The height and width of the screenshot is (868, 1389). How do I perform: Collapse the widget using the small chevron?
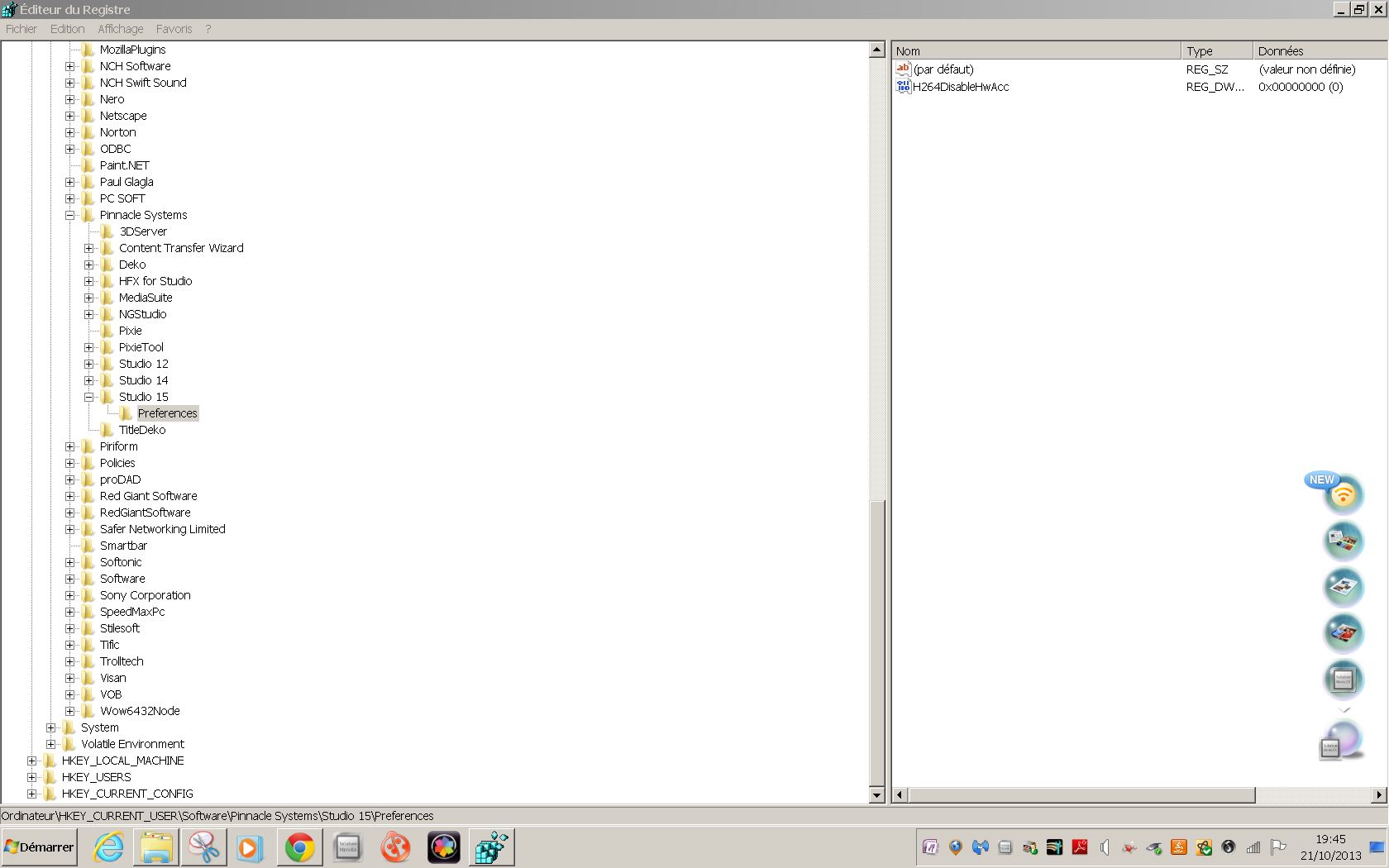(x=1344, y=710)
